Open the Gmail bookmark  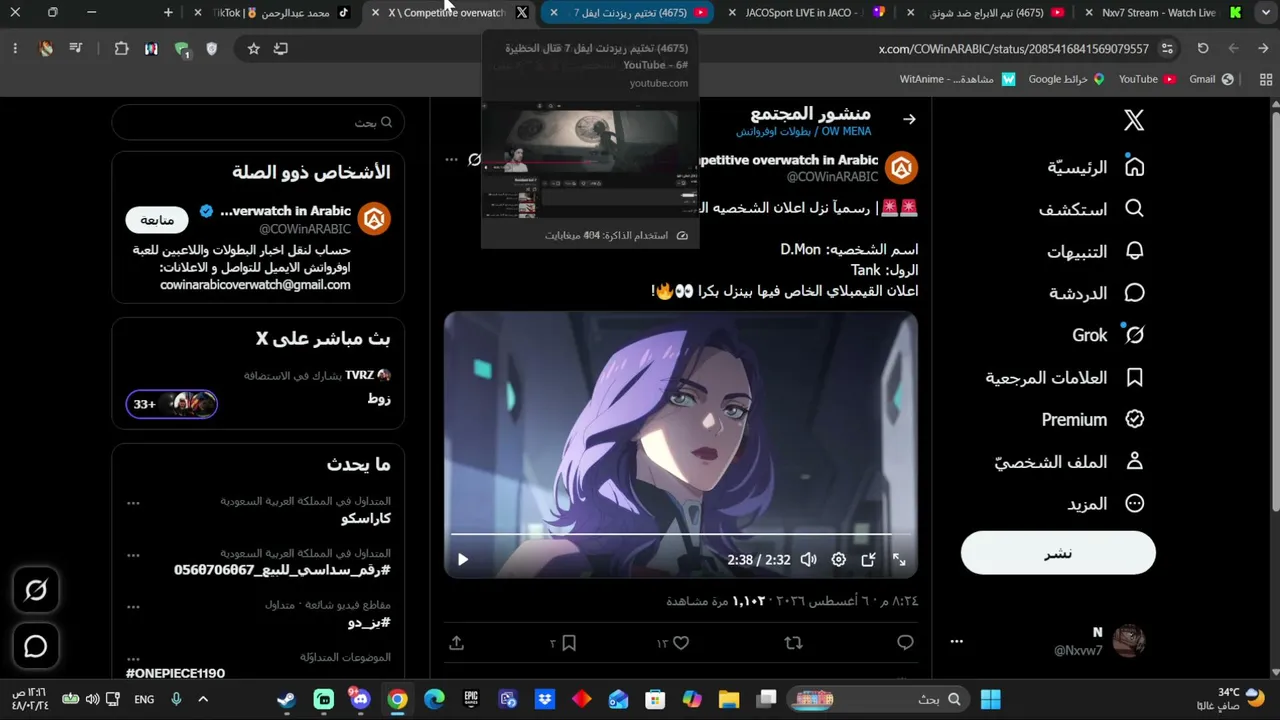1210,79
